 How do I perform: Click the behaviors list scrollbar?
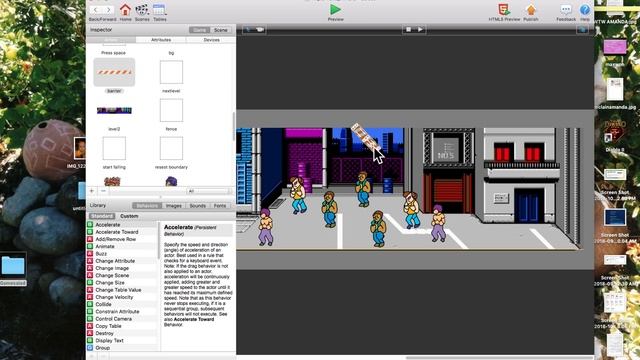[x=158, y=240]
